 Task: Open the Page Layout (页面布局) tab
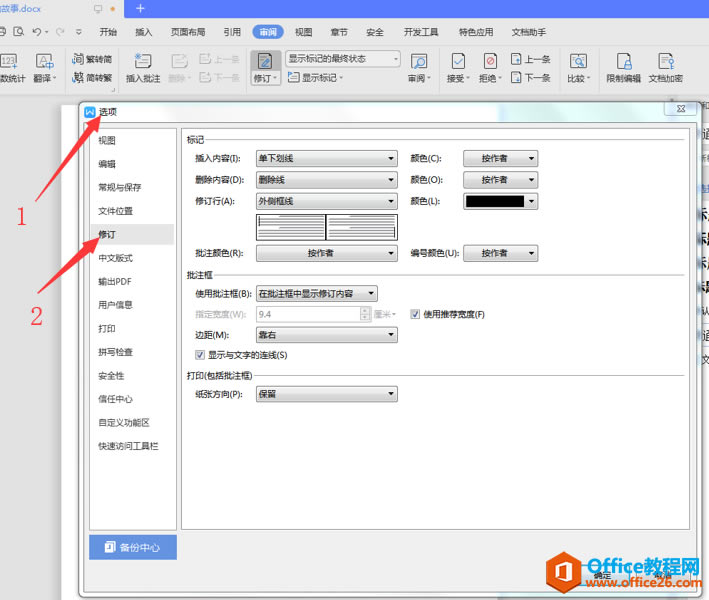pos(188,32)
